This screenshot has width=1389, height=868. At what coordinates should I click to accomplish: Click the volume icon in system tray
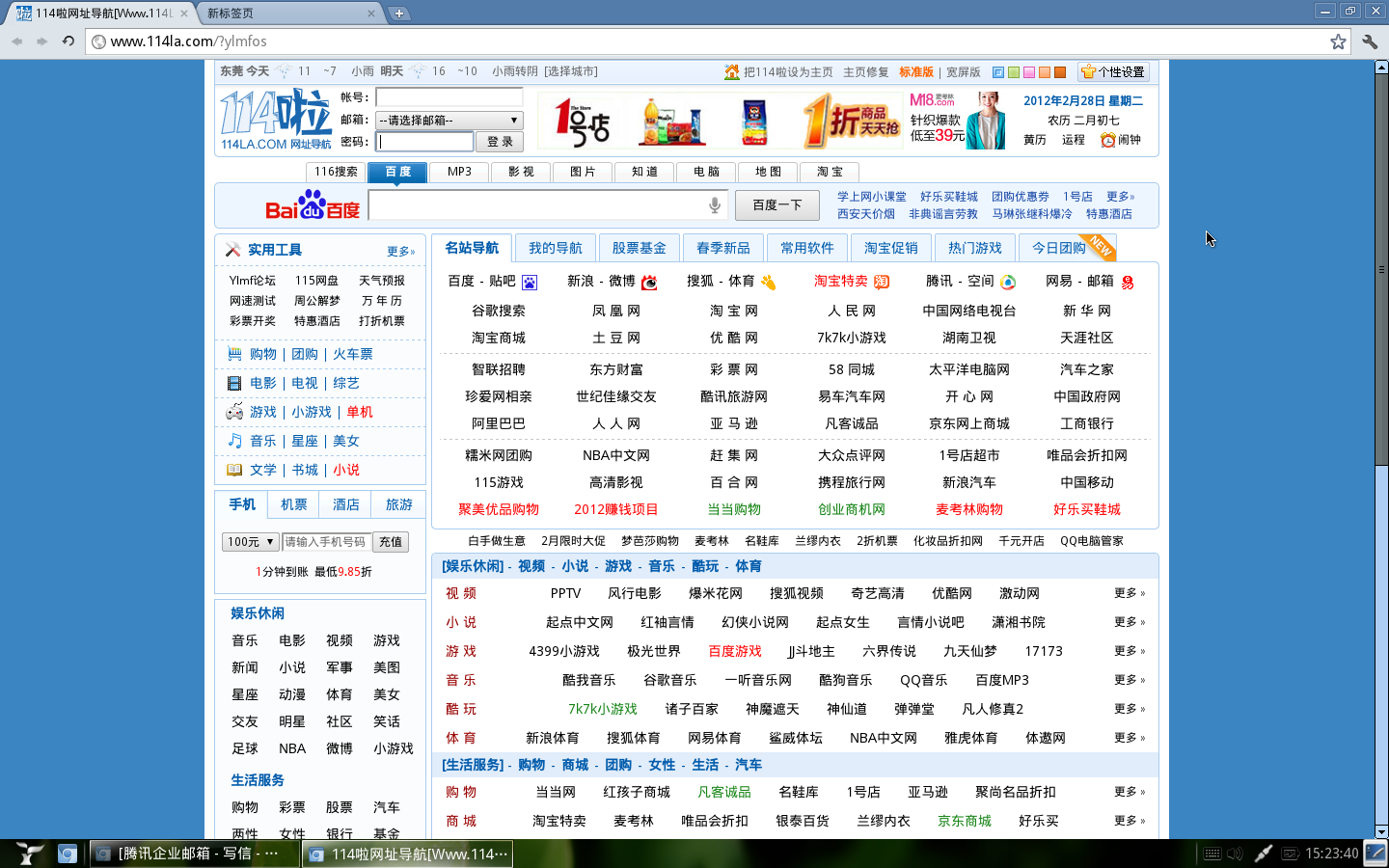coord(1235,854)
